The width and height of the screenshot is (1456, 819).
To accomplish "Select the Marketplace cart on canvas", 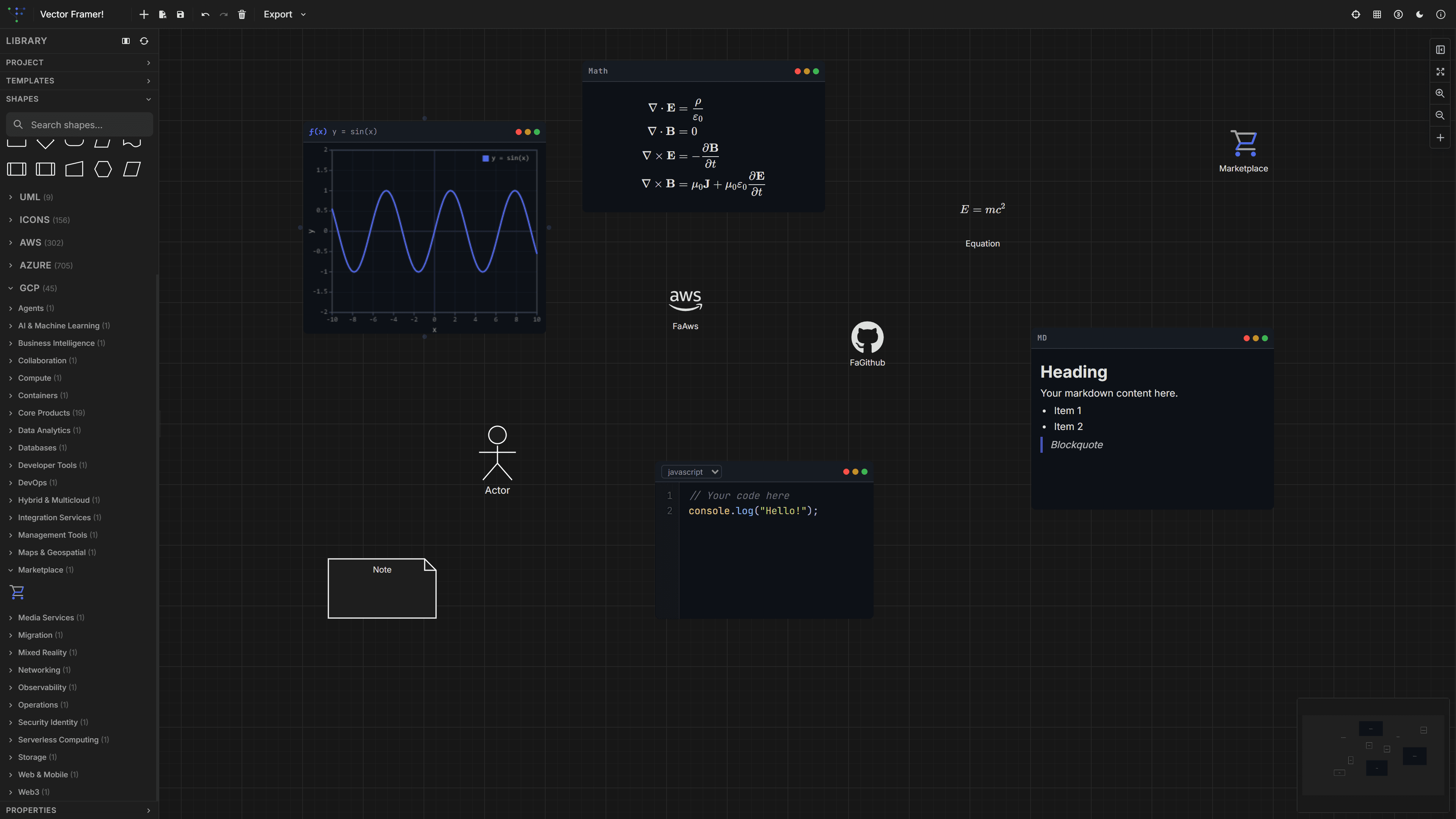I will pos(1244,144).
